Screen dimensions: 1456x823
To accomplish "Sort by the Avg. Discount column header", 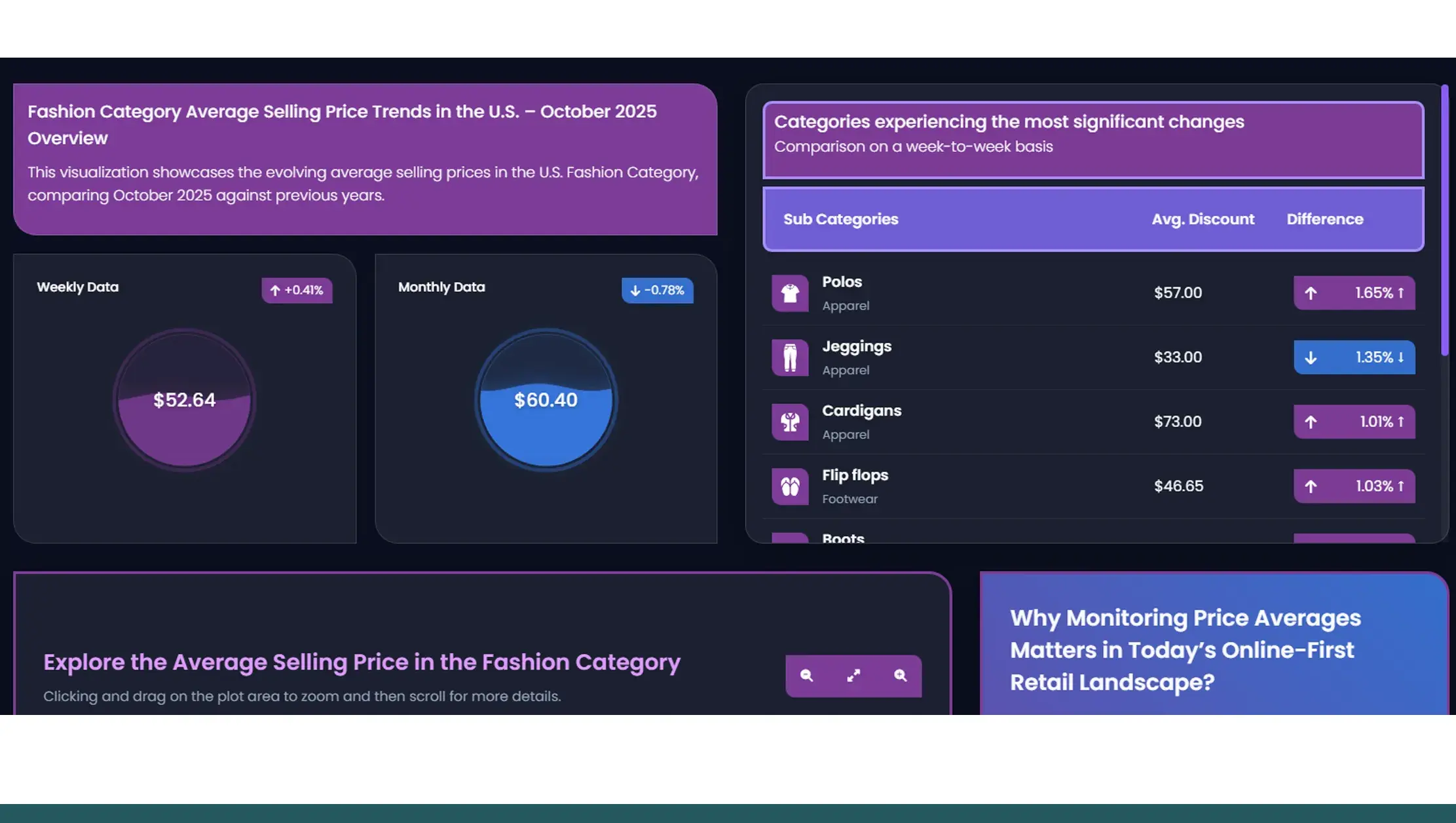I will coord(1203,219).
